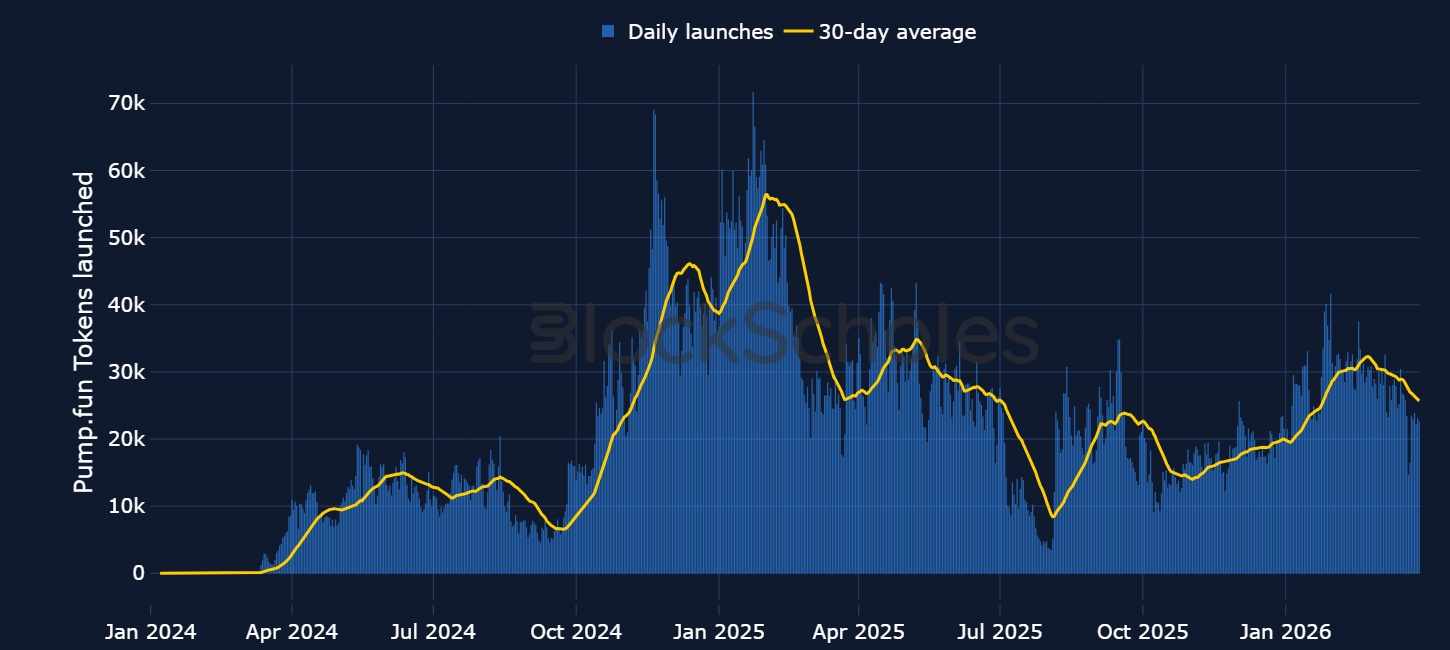This screenshot has height=650, width=1450.
Task: Click the Apr 2024 x-axis label
Action: [x=292, y=632]
